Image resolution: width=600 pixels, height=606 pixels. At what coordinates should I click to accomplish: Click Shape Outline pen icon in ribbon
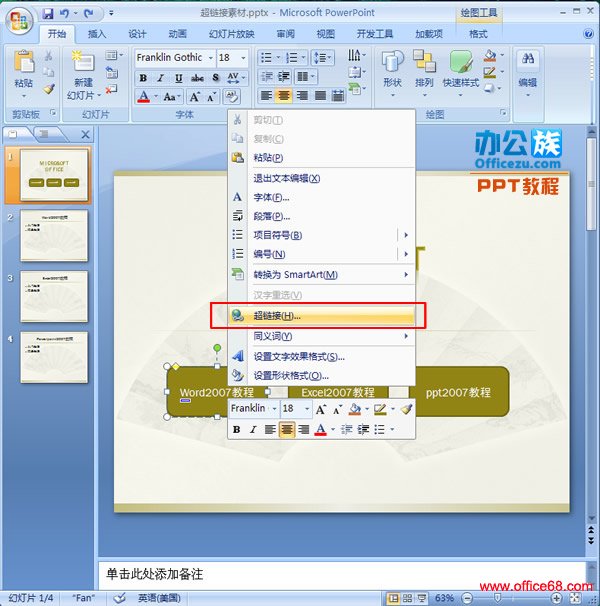[x=489, y=72]
